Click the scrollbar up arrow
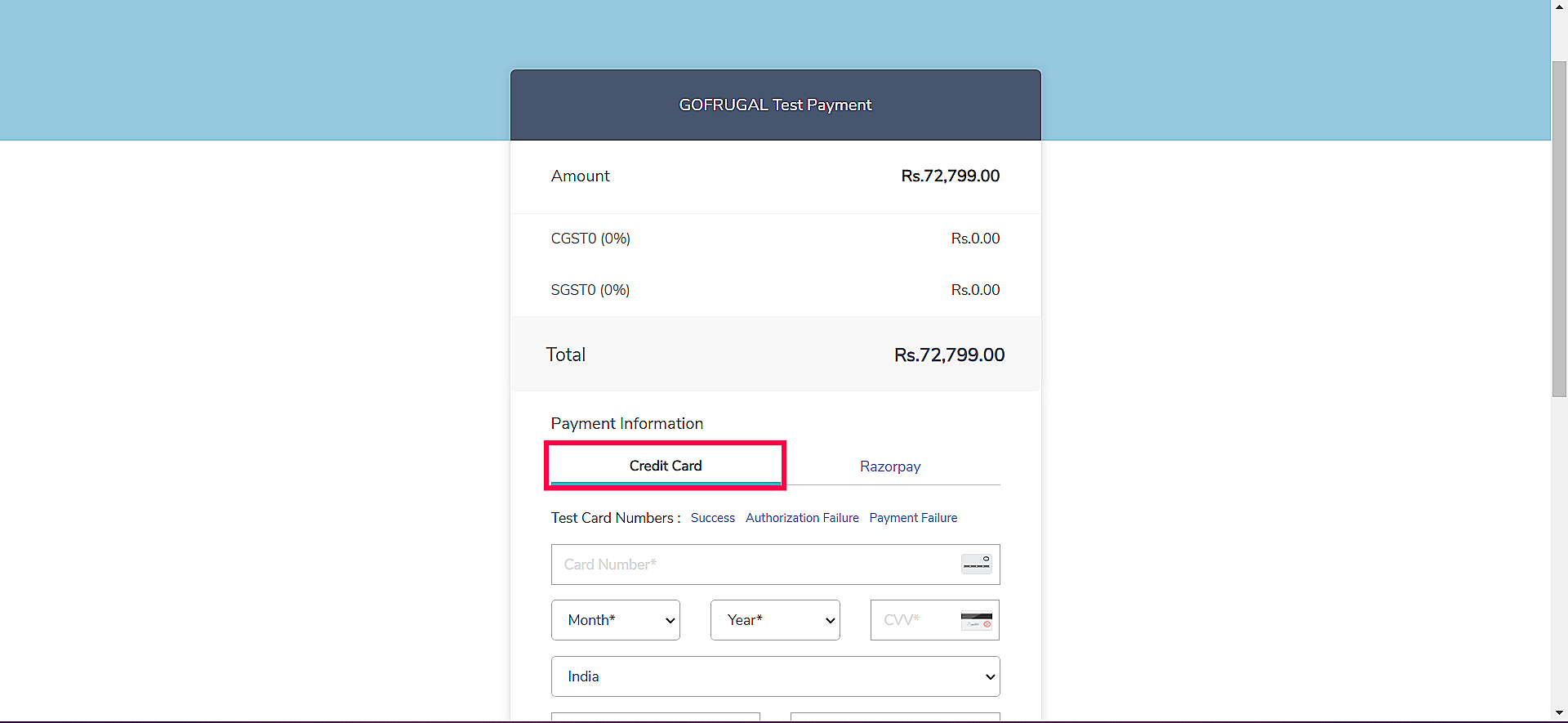This screenshot has width=1568, height=723. point(1559,6)
